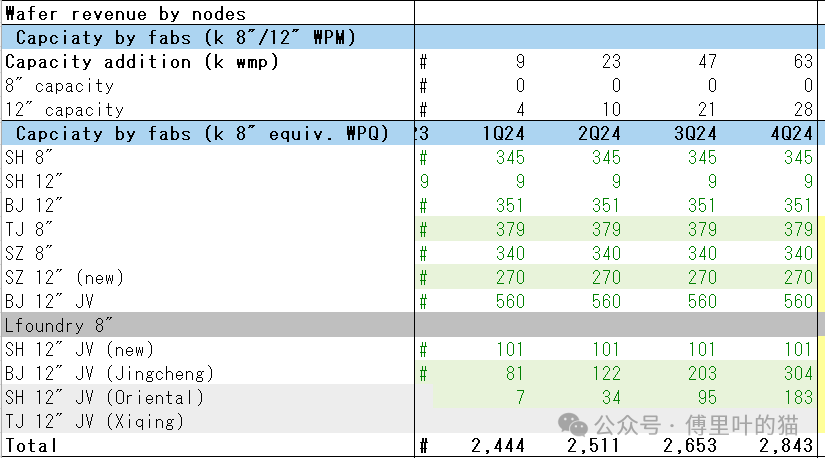The height and width of the screenshot is (458, 825).
Task: Click the "BJ 12" JV (Jingcheng)" row label
Action: (110, 374)
